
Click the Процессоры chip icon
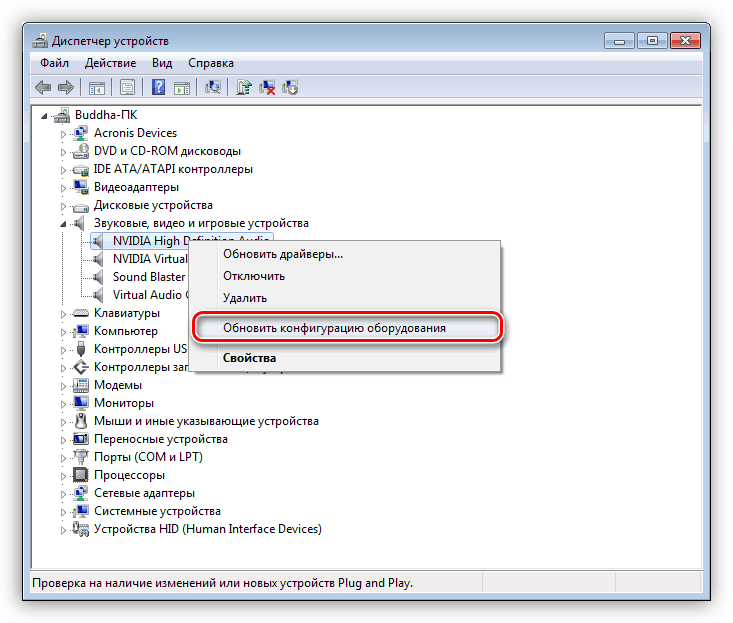[80, 475]
